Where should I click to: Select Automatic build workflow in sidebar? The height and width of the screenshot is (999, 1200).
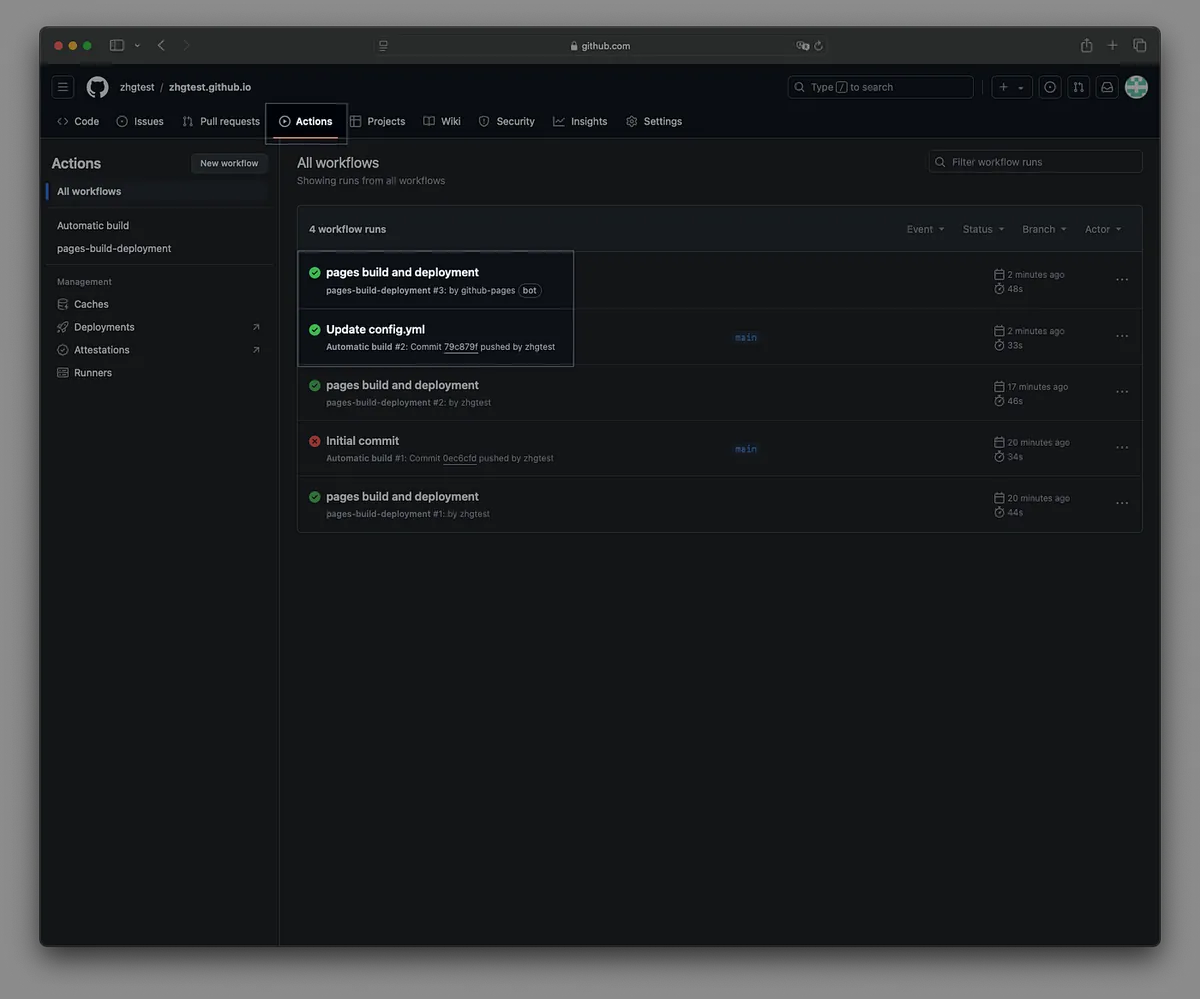pos(93,226)
